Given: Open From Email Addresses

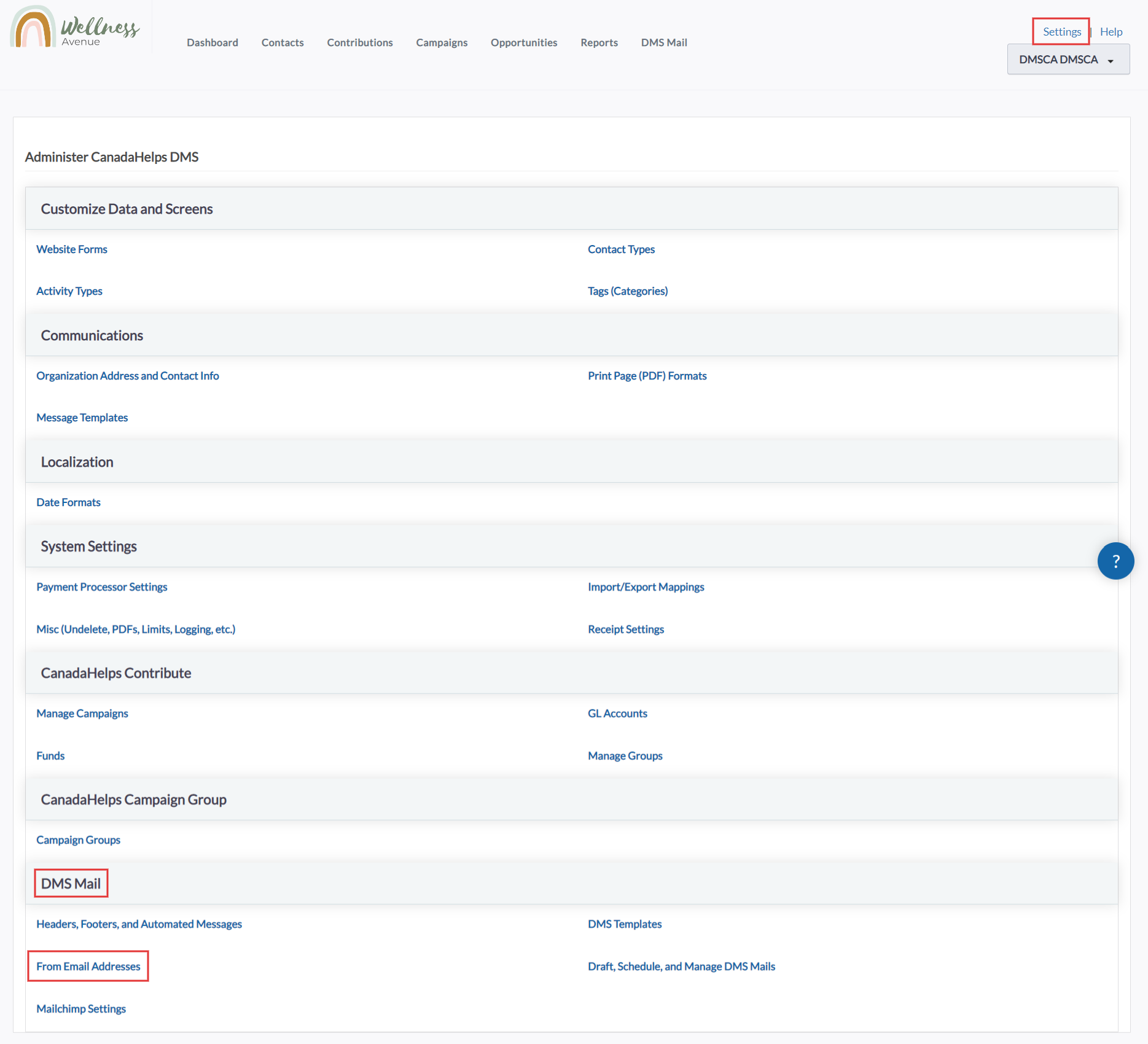Looking at the screenshot, I should click(x=88, y=967).
